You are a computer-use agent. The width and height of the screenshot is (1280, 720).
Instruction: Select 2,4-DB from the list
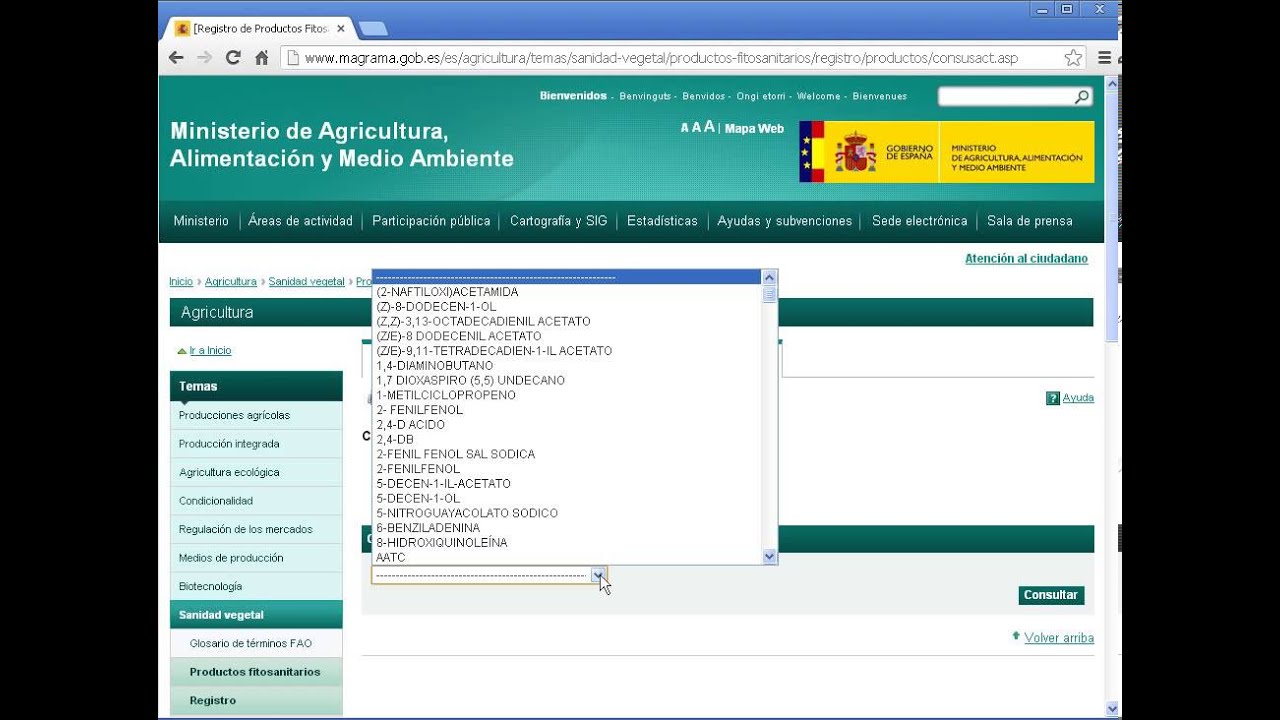[x=567, y=439]
